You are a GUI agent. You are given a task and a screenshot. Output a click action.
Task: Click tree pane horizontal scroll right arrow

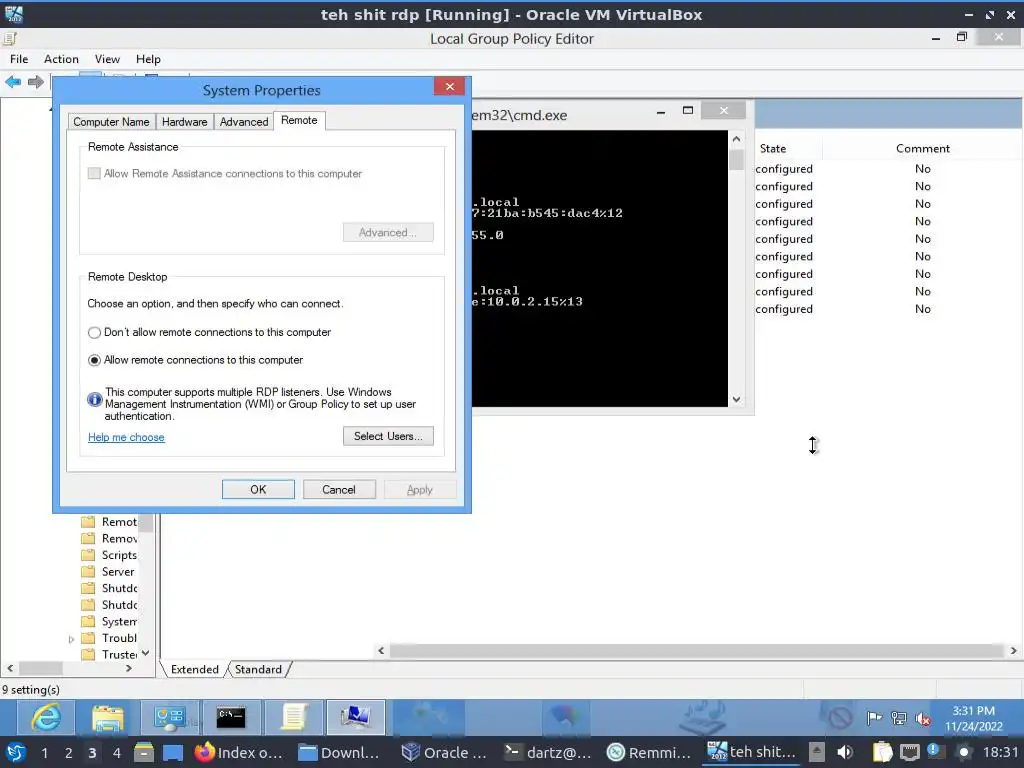point(129,669)
